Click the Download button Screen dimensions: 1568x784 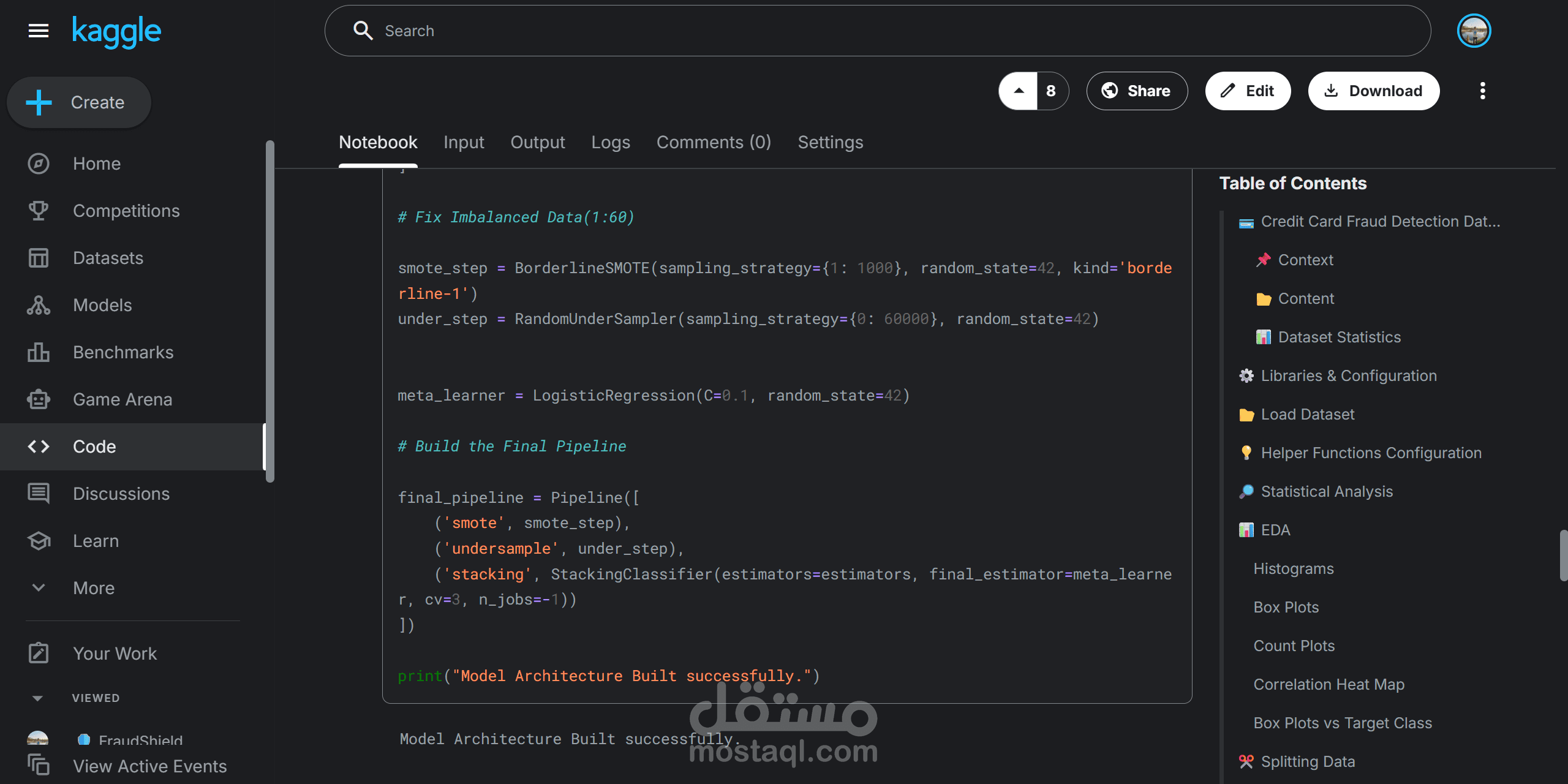pos(1374,91)
